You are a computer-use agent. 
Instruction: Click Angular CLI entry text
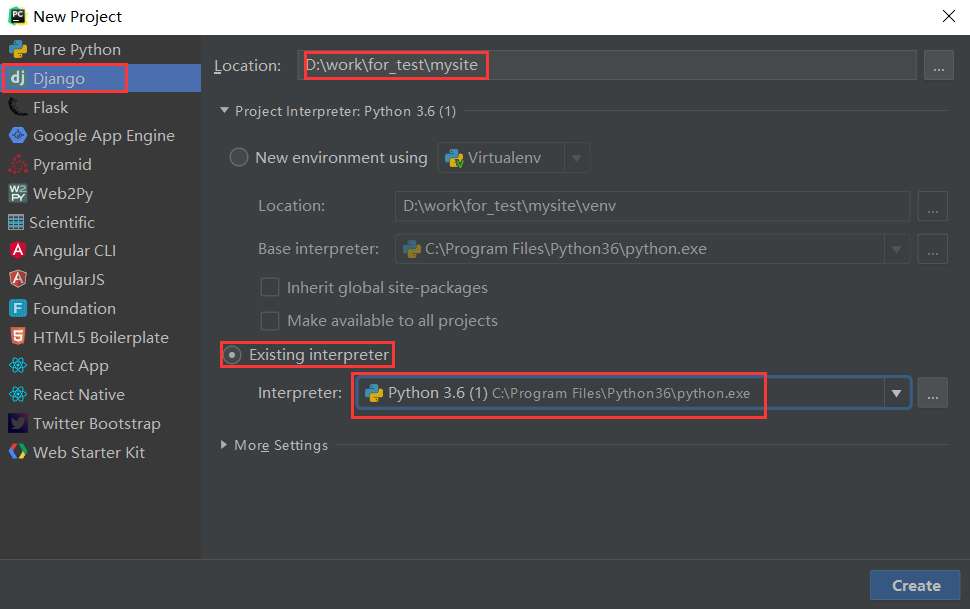[74, 251]
